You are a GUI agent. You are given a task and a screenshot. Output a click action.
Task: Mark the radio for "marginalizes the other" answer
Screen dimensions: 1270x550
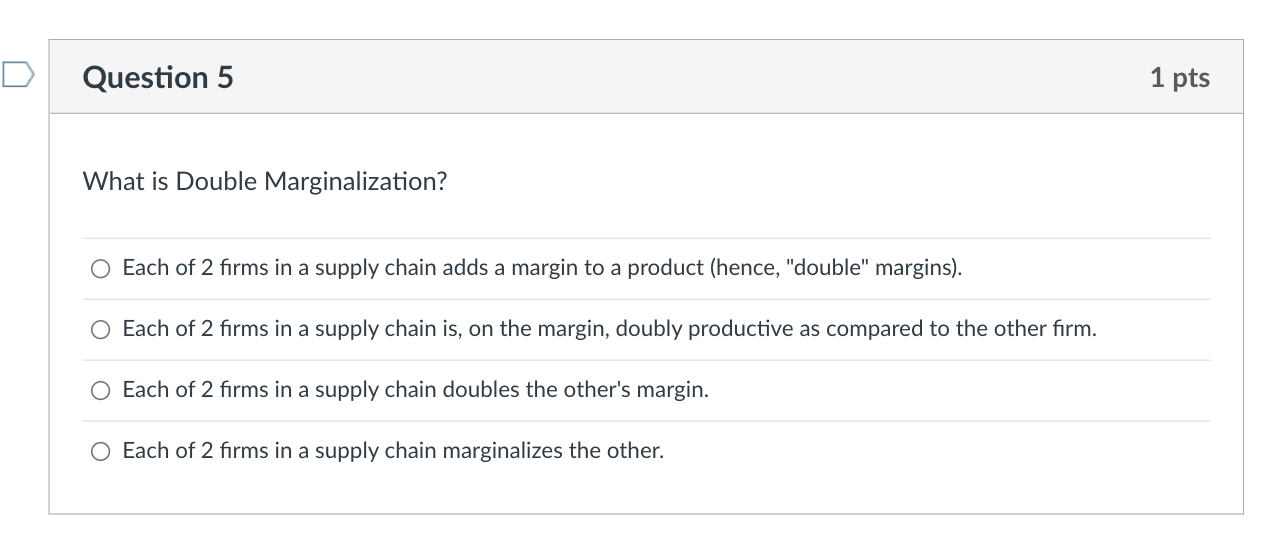[x=100, y=452]
